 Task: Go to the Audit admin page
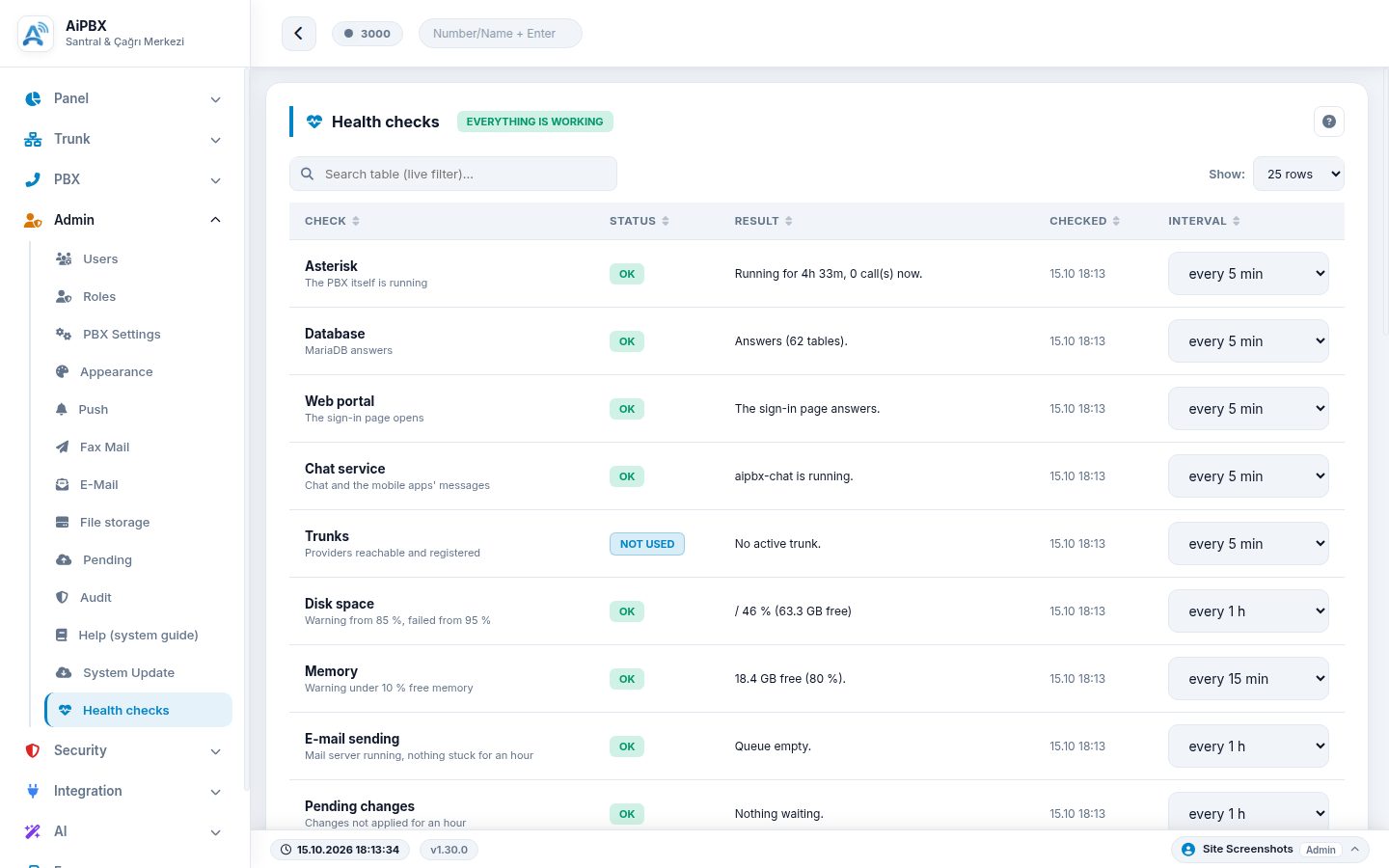point(95,597)
